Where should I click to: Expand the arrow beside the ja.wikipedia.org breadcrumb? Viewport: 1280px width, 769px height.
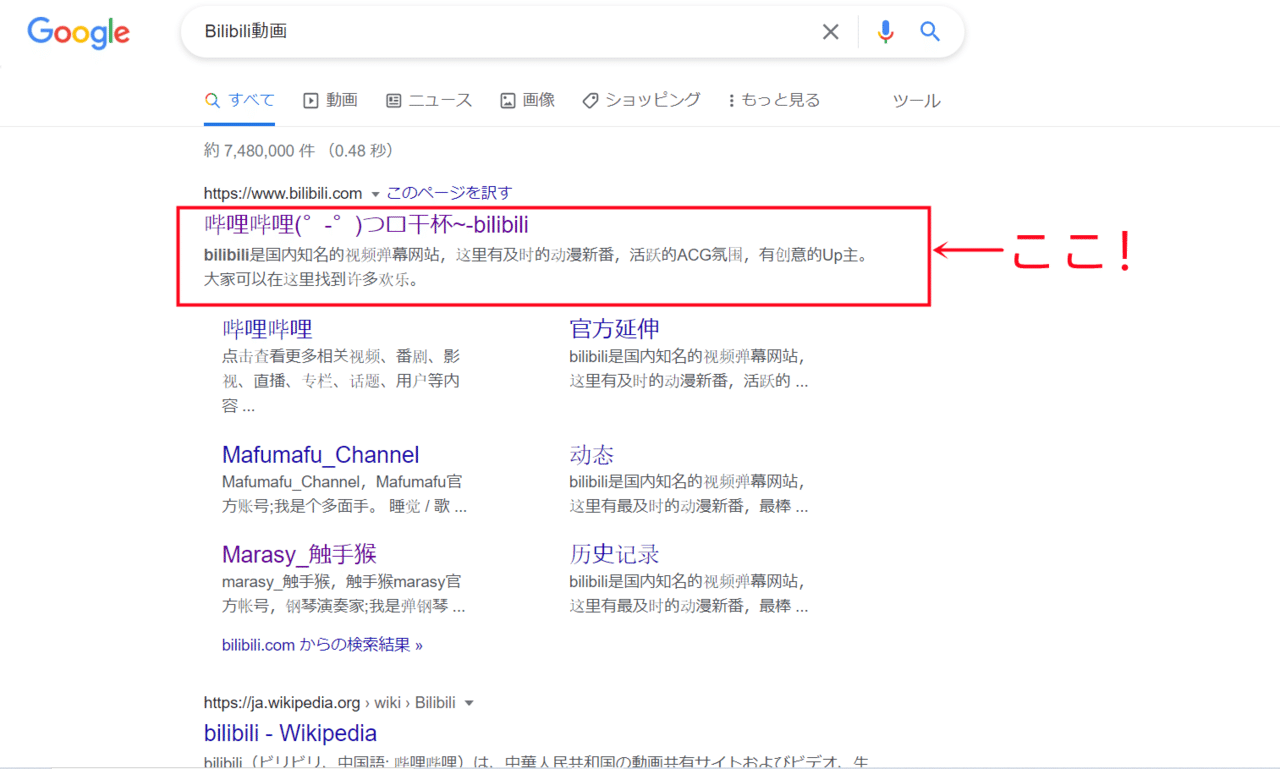(469, 702)
